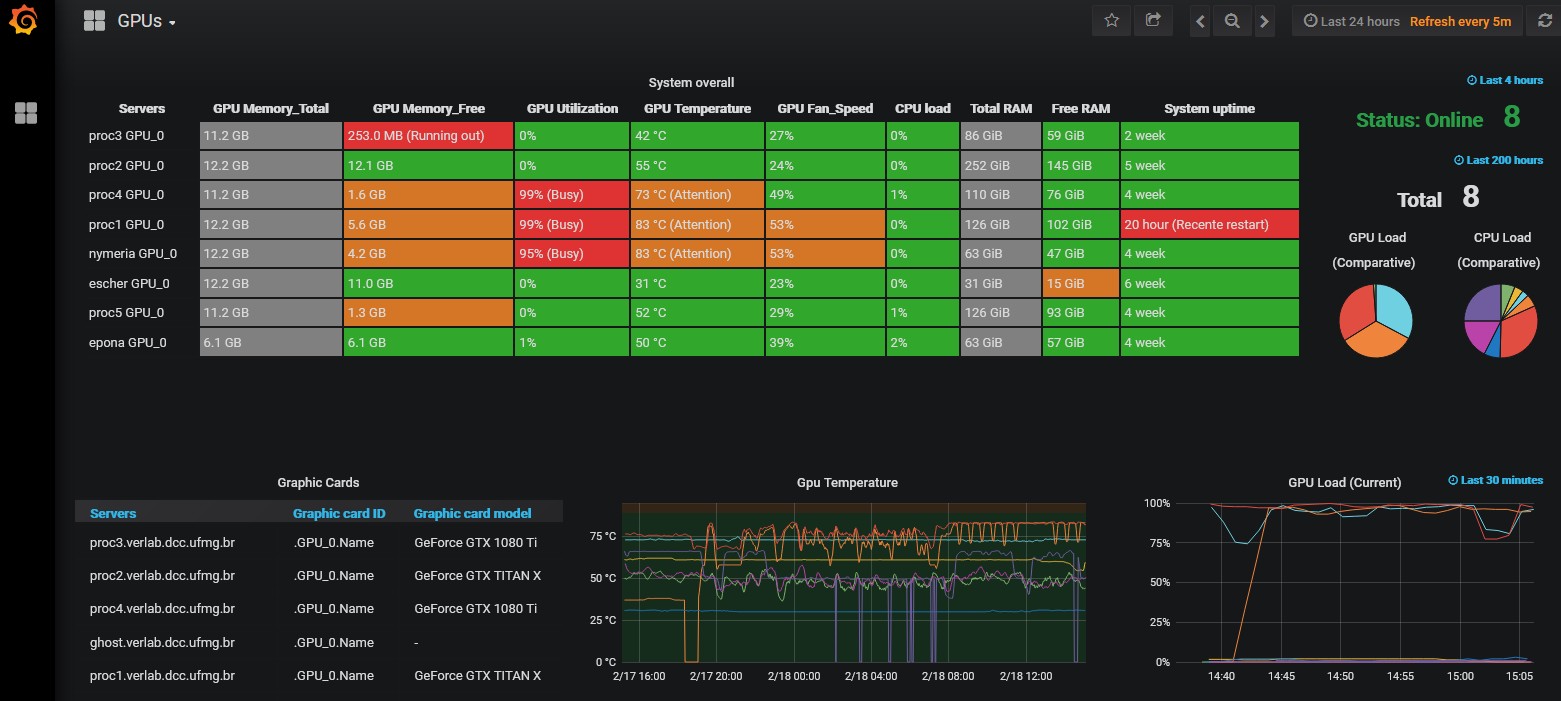Sort by Graphic card ID column
Screen dimensions: 1561x701
click(339, 513)
